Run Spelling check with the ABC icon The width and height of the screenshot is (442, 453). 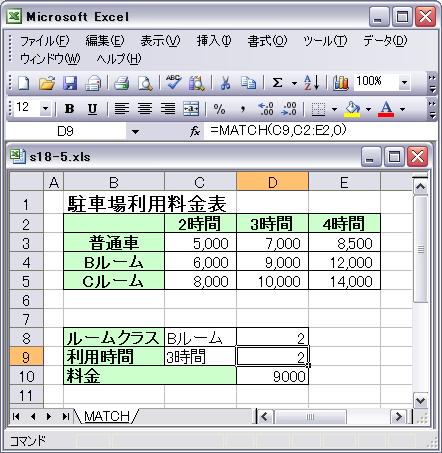[173, 83]
